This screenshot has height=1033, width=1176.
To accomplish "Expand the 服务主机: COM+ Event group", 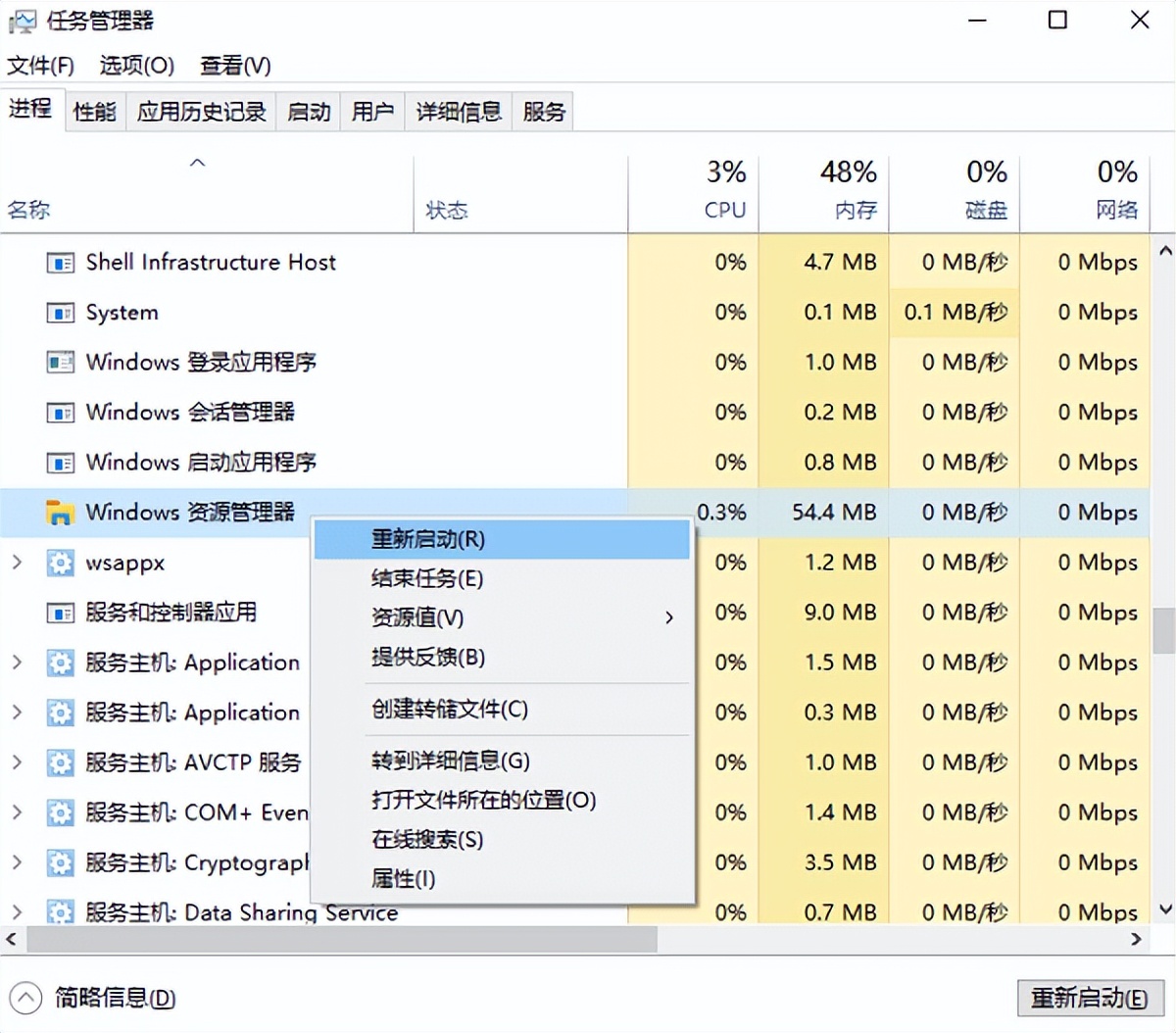I will pos(17,812).
